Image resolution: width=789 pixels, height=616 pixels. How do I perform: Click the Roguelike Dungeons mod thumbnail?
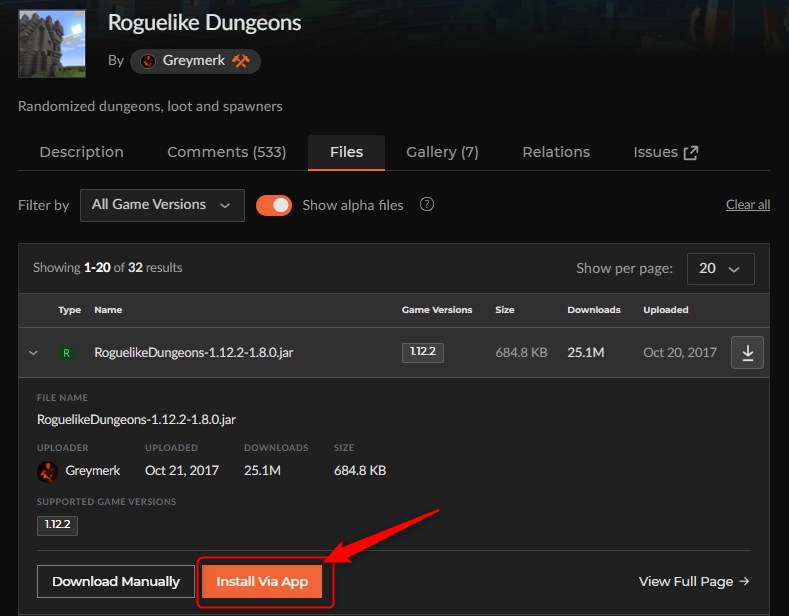(x=52, y=44)
